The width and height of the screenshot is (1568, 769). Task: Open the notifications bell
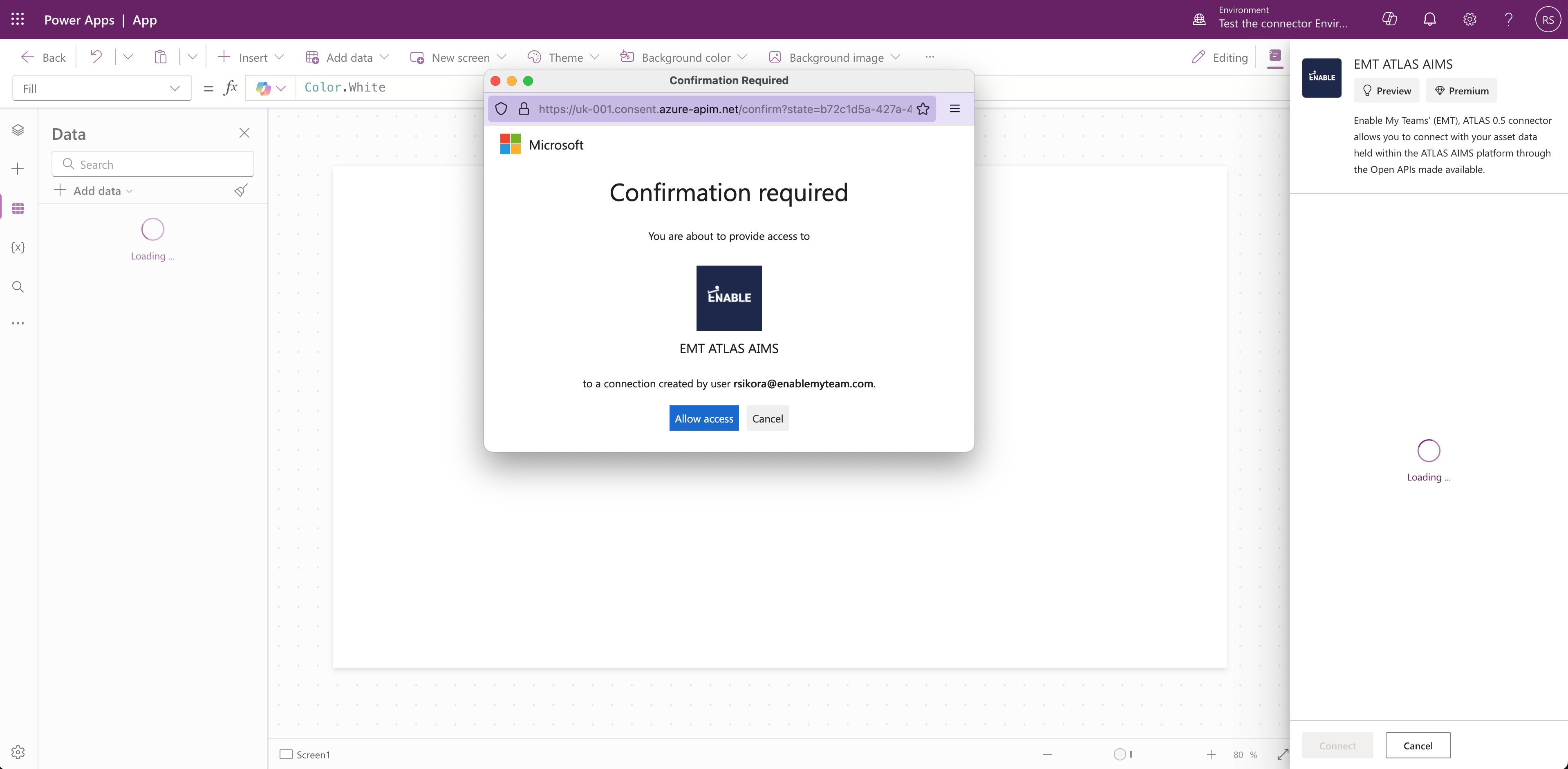pyautogui.click(x=1429, y=20)
